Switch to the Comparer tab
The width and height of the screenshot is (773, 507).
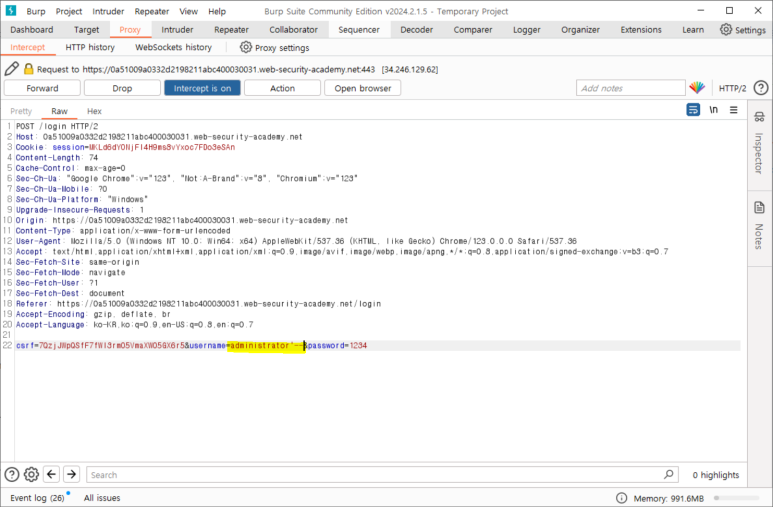click(473, 30)
